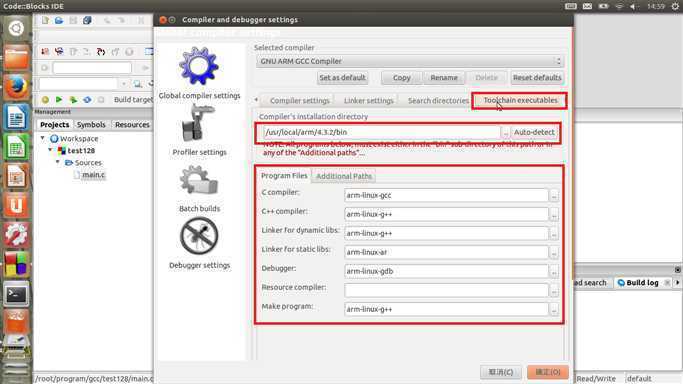Open the Symbols management tab

coord(91,125)
